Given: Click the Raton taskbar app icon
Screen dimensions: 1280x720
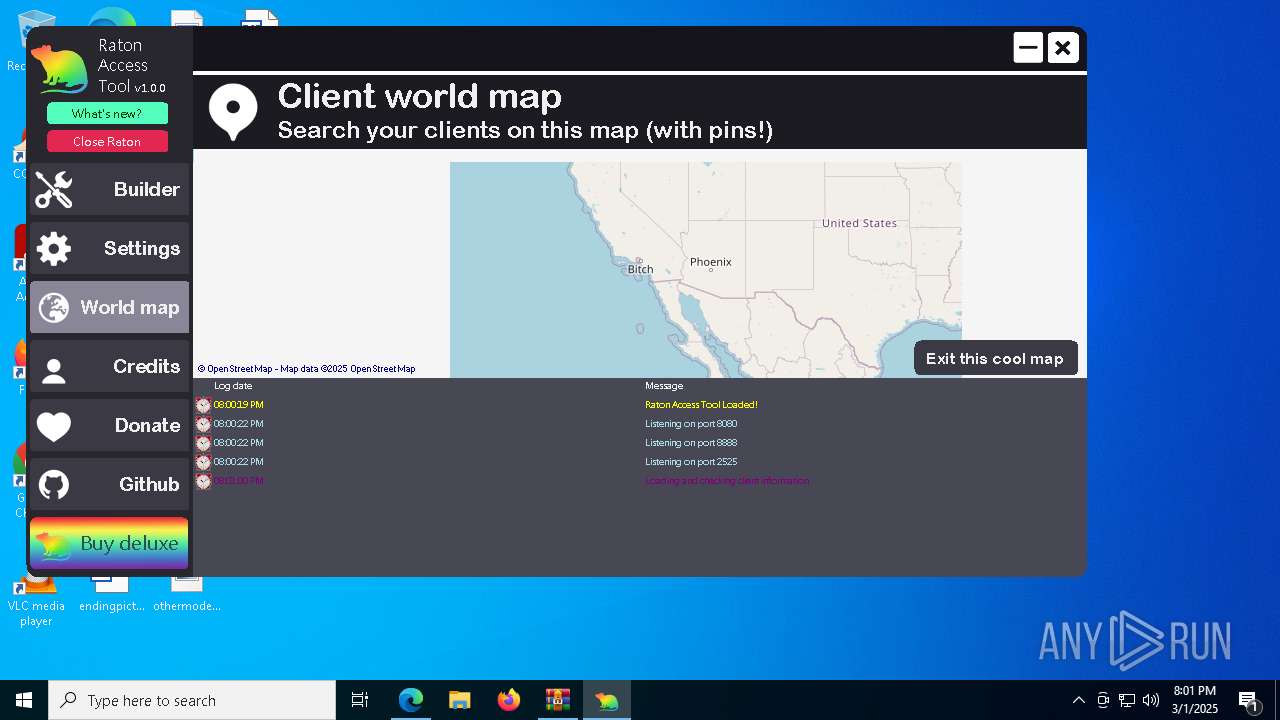Looking at the screenshot, I should click(606, 700).
